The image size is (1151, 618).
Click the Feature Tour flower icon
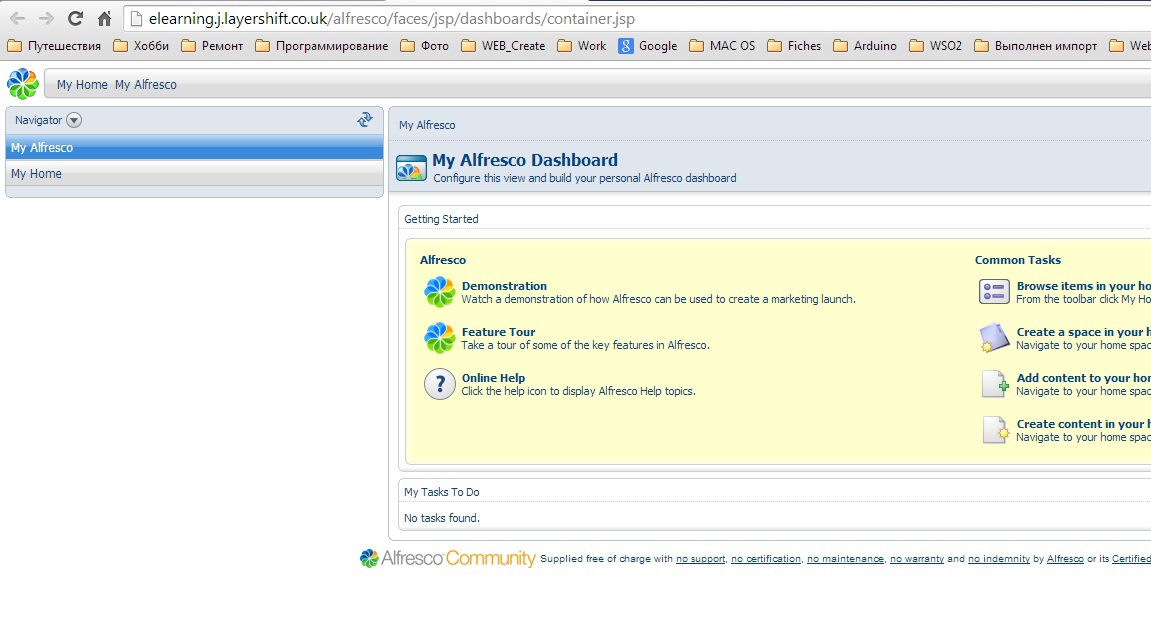click(x=439, y=337)
